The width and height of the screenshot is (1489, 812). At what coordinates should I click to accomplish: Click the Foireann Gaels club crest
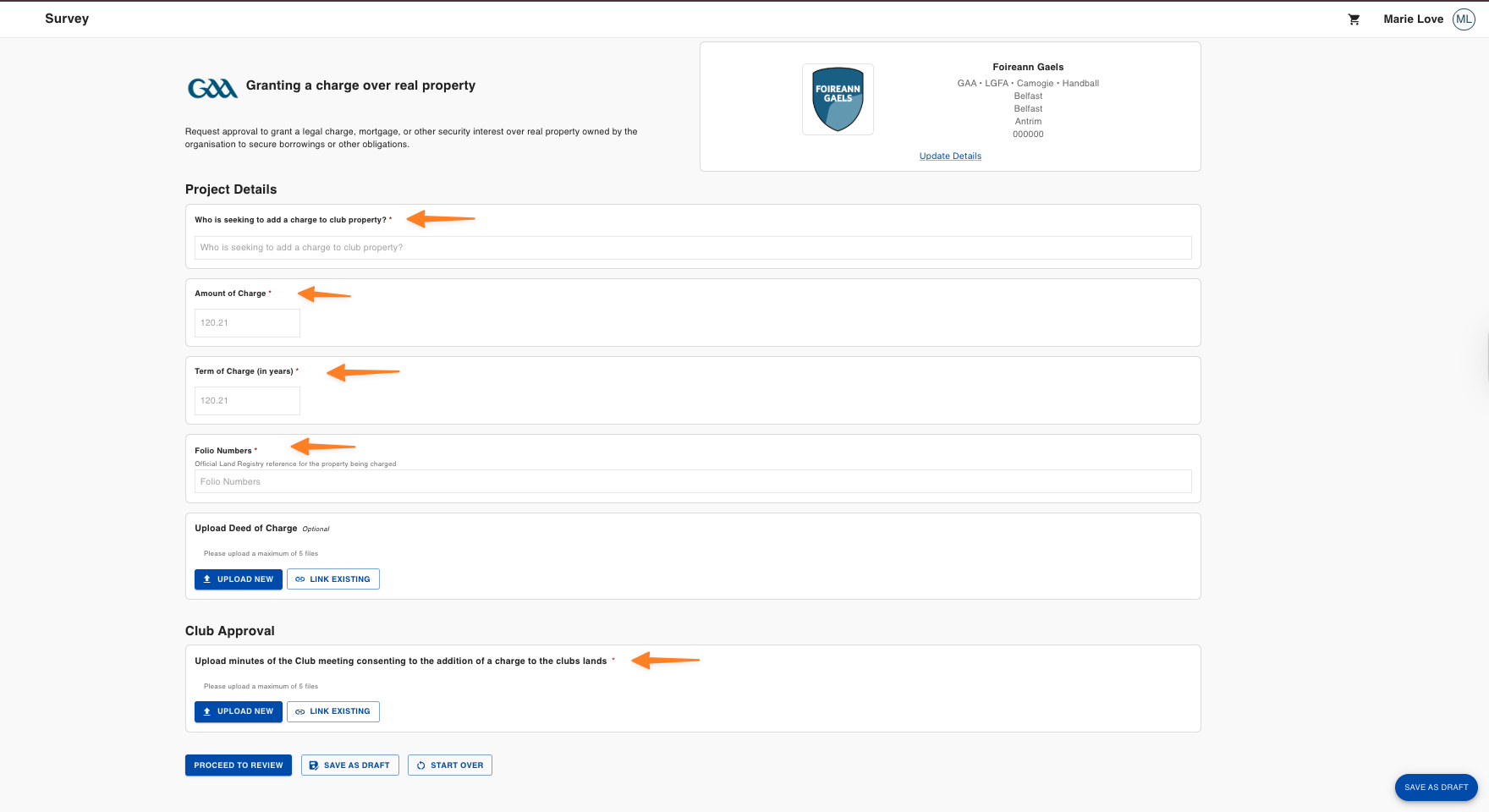(838, 99)
